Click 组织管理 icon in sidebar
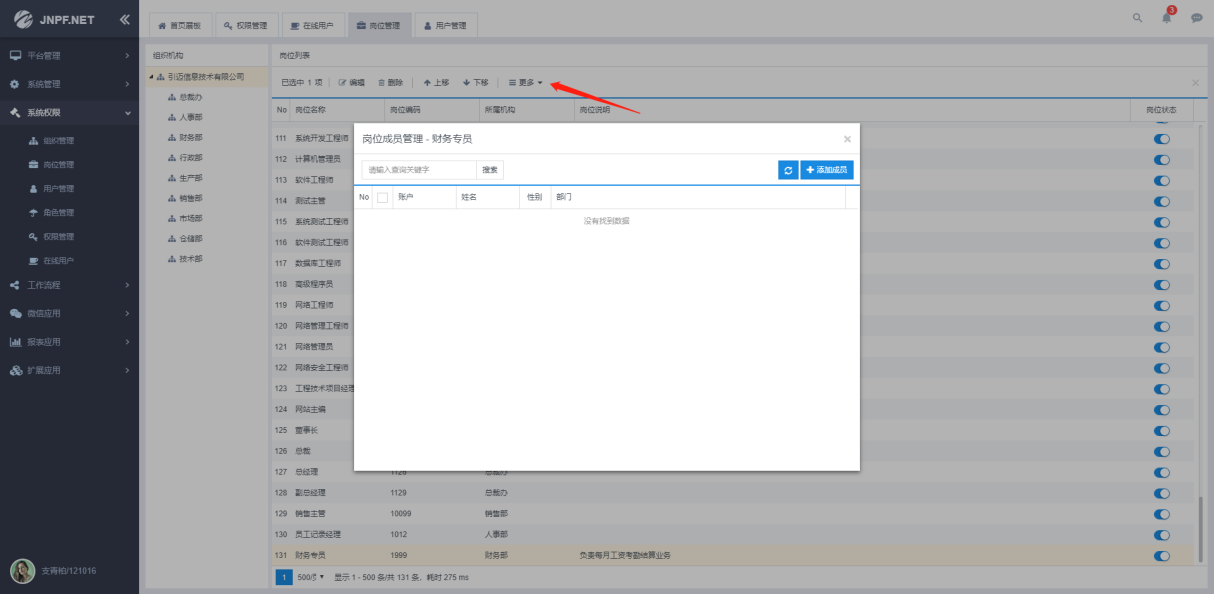Screen dimensions: 1214x594 coord(34,141)
